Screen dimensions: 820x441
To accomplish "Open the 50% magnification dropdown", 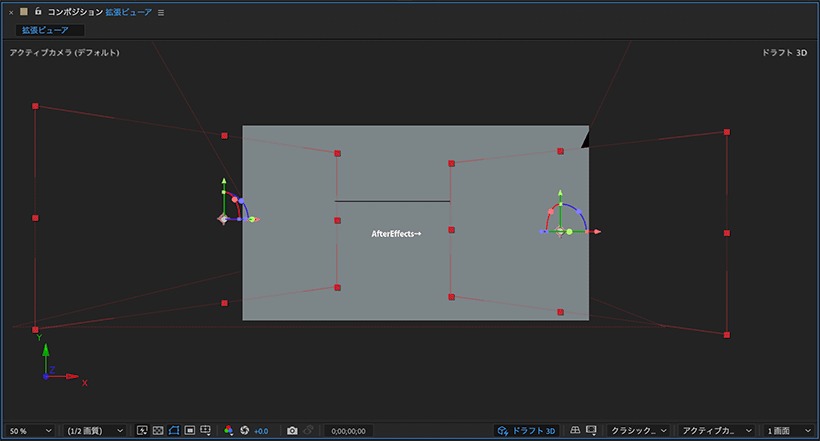I will [30, 431].
